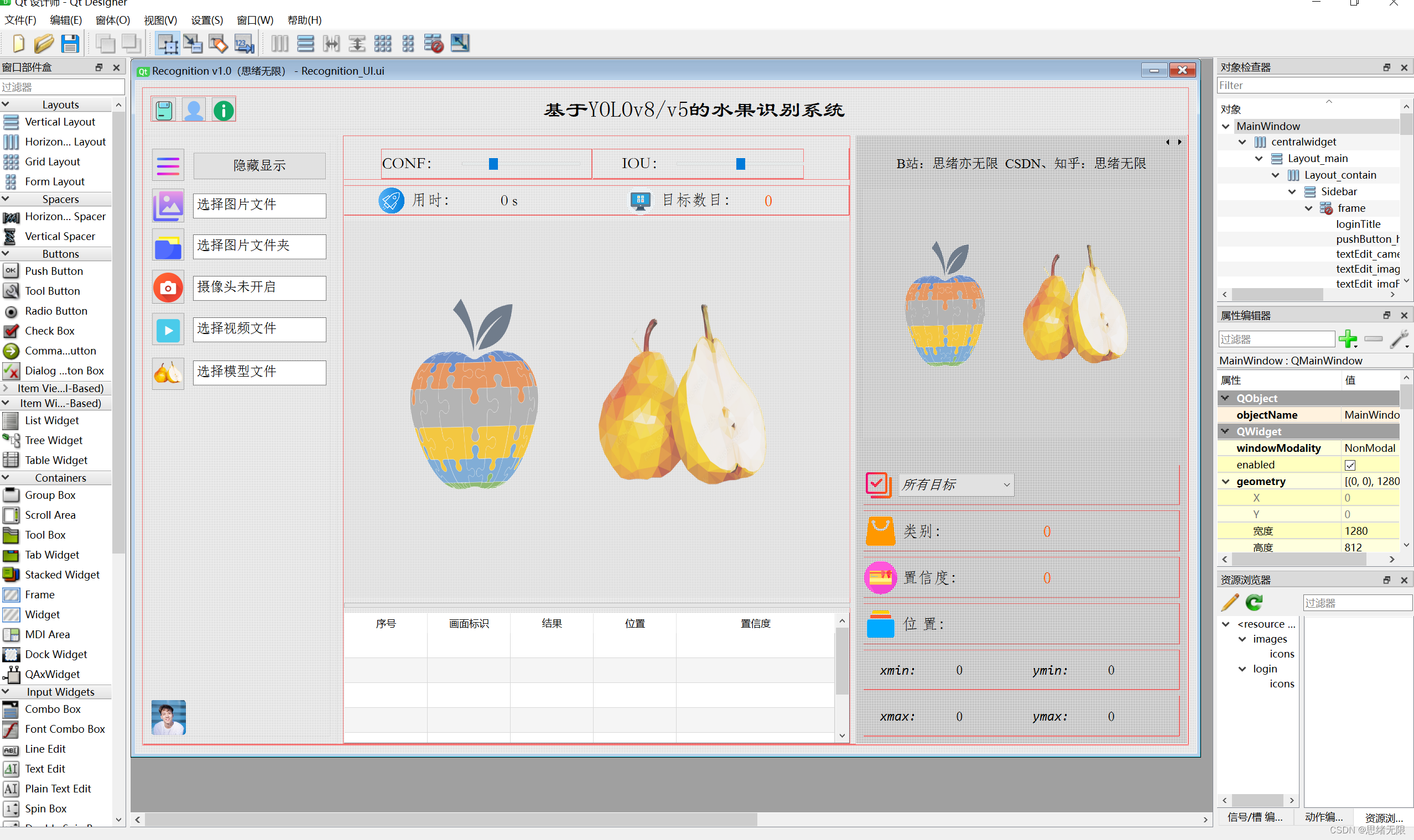Click the camera/webcam open icon
The width and height of the screenshot is (1414, 840).
167,287
